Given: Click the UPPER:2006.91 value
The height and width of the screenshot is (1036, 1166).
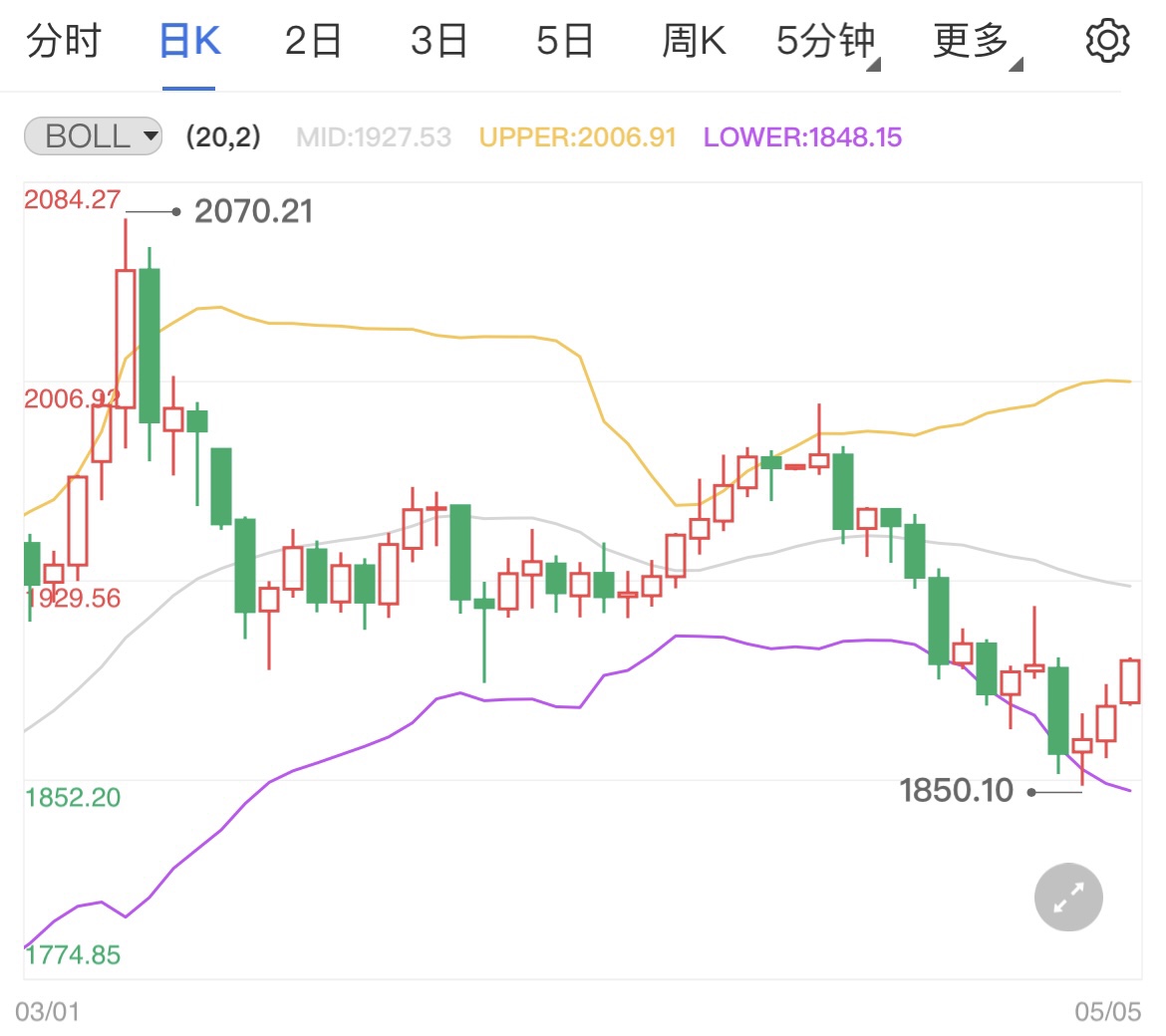Looking at the screenshot, I should pos(578,137).
